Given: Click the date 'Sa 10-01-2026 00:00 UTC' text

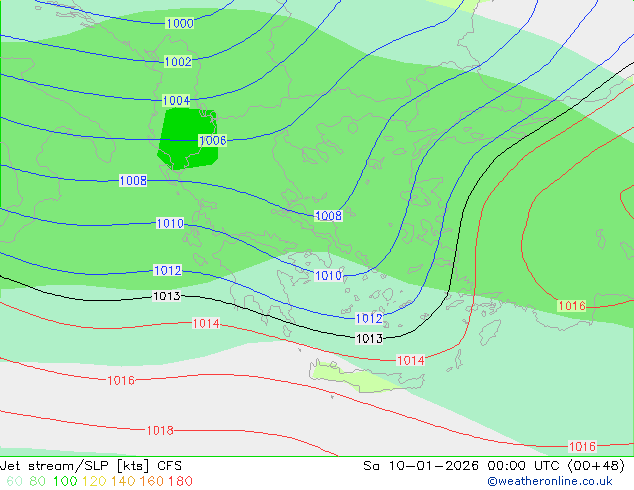Looking at the screenshot, I should (464, 466).
